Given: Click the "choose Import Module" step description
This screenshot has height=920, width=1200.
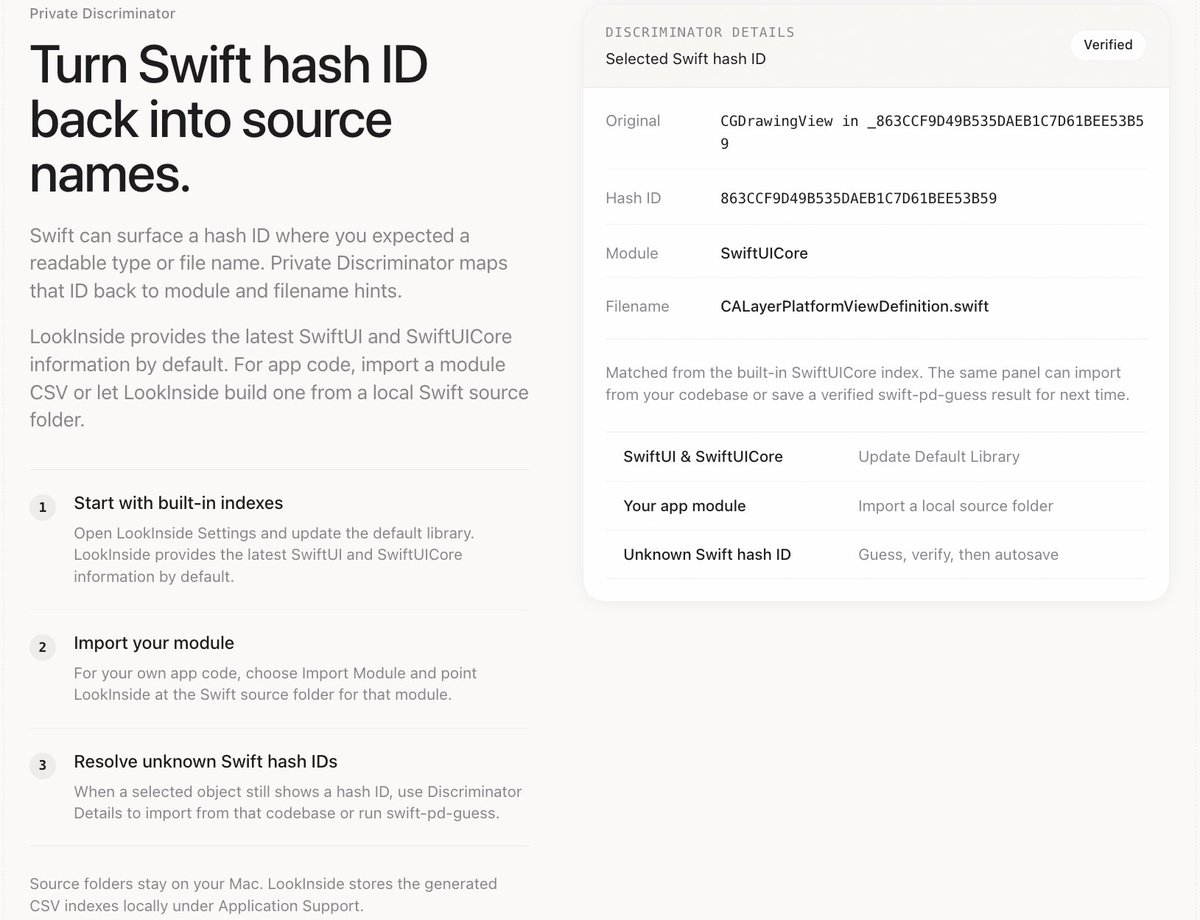Looking at the screenshot, I should point(275,683).
